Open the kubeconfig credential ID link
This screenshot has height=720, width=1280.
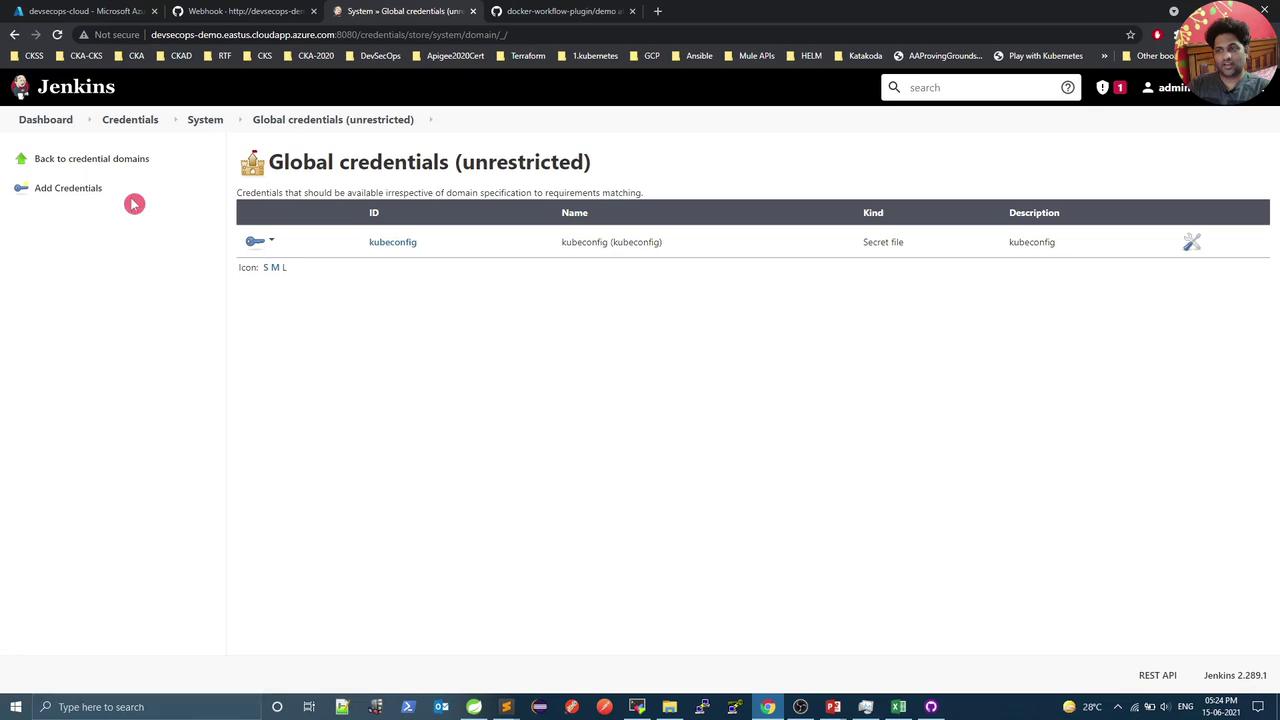point(393,242)
